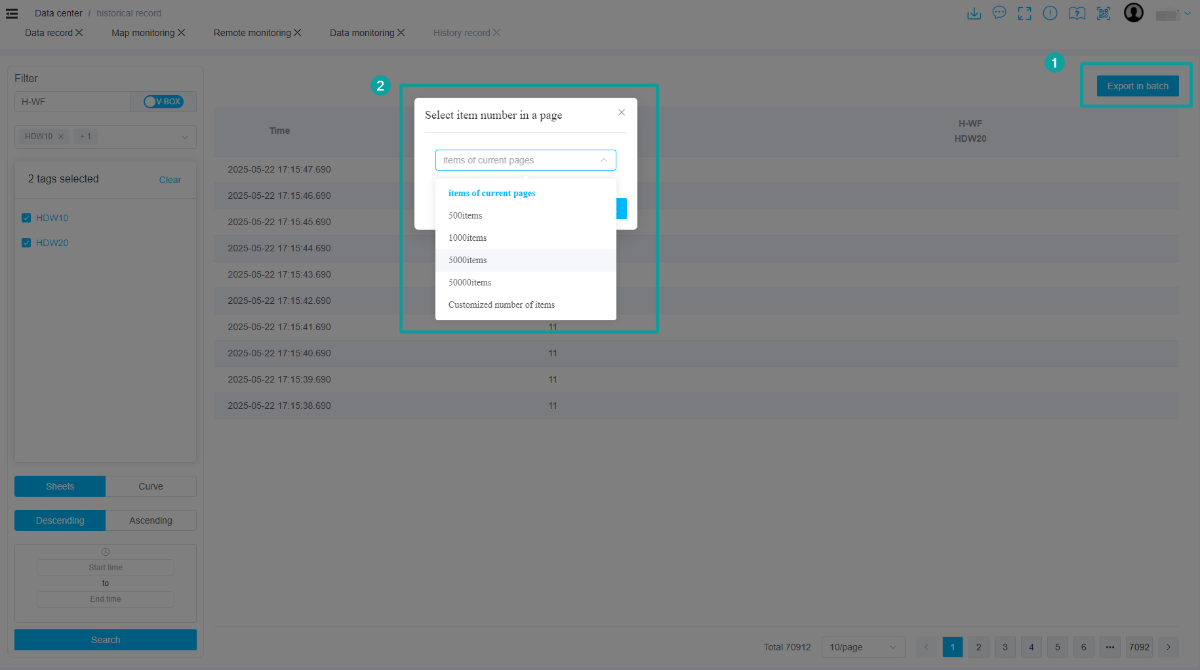This screenshot has width=1200, height=670.
Task: Uncheck the HDW10 tag checkbox
Action: click(x=26, y=218)
